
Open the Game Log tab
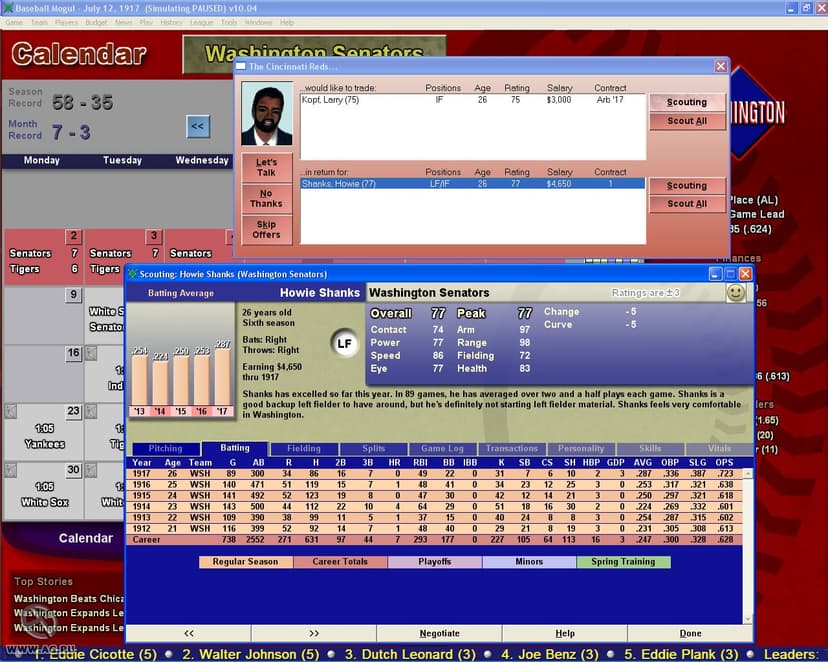[443, 448]
